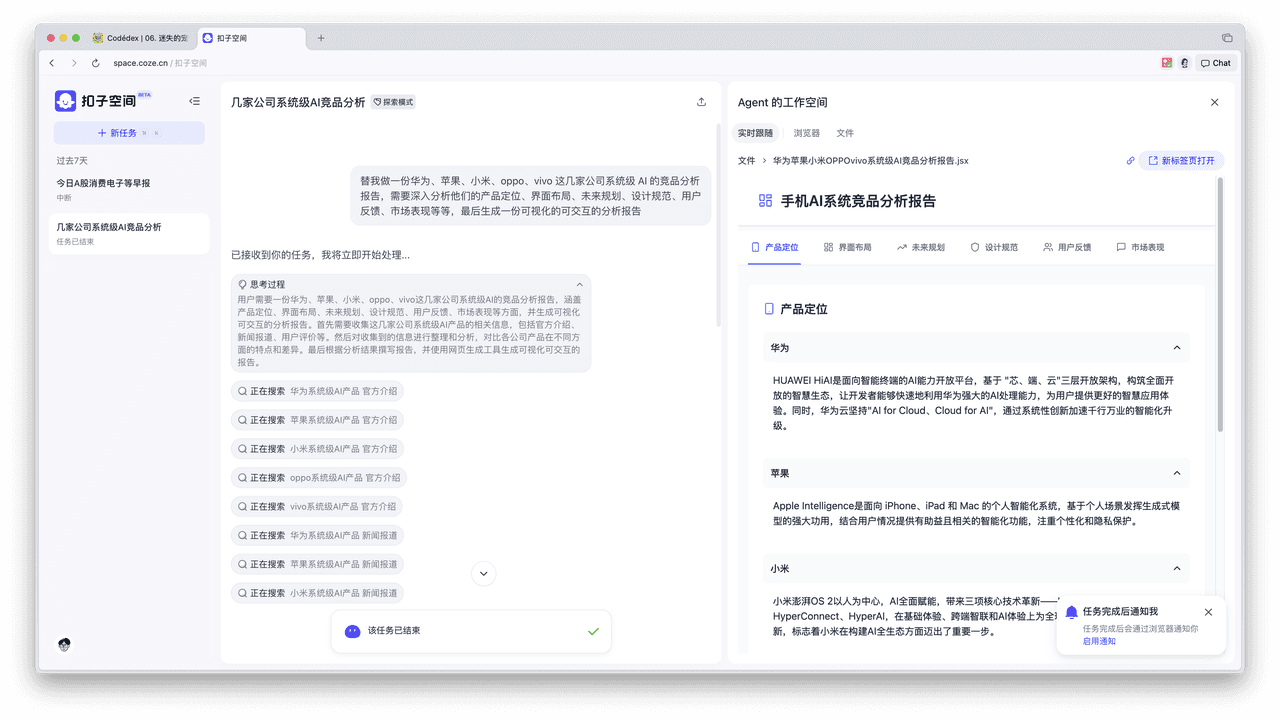The height and width of the screenshot is (720, 1280).
Task: Toggle the 探索模式 mode badge
Action: pyautogui.click(x=393, y=102)
